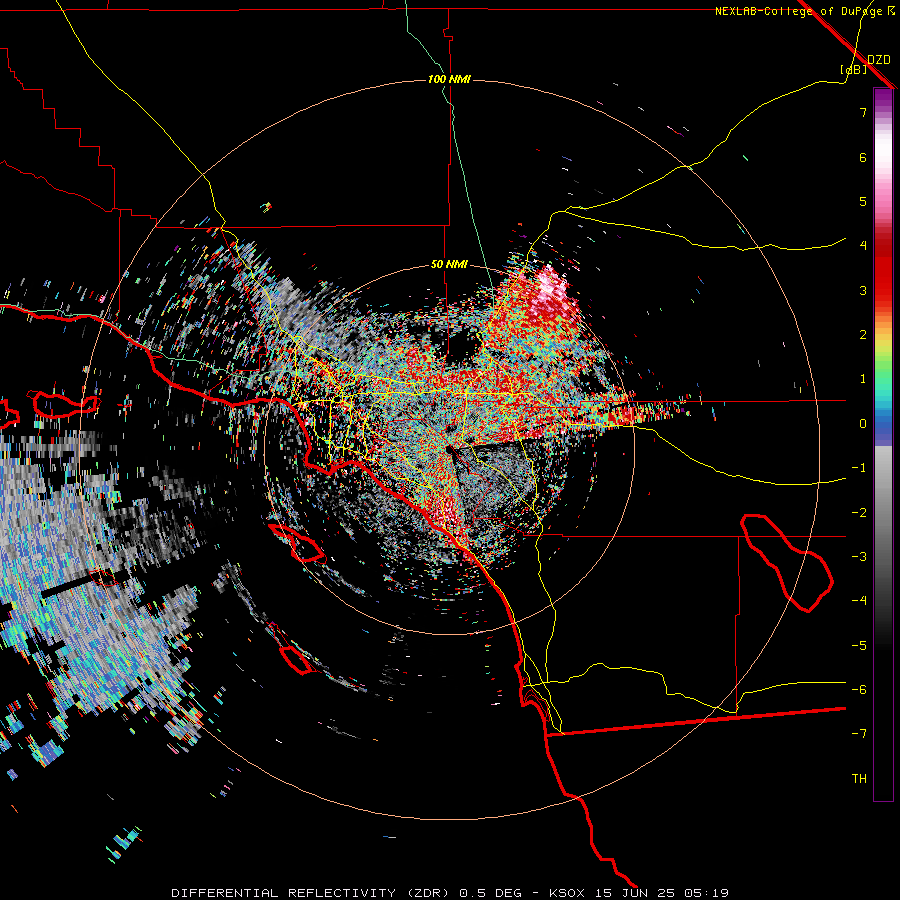Select the -2 value on the scale
Viewport: 900px width, 900px height.
pos(859,513)
